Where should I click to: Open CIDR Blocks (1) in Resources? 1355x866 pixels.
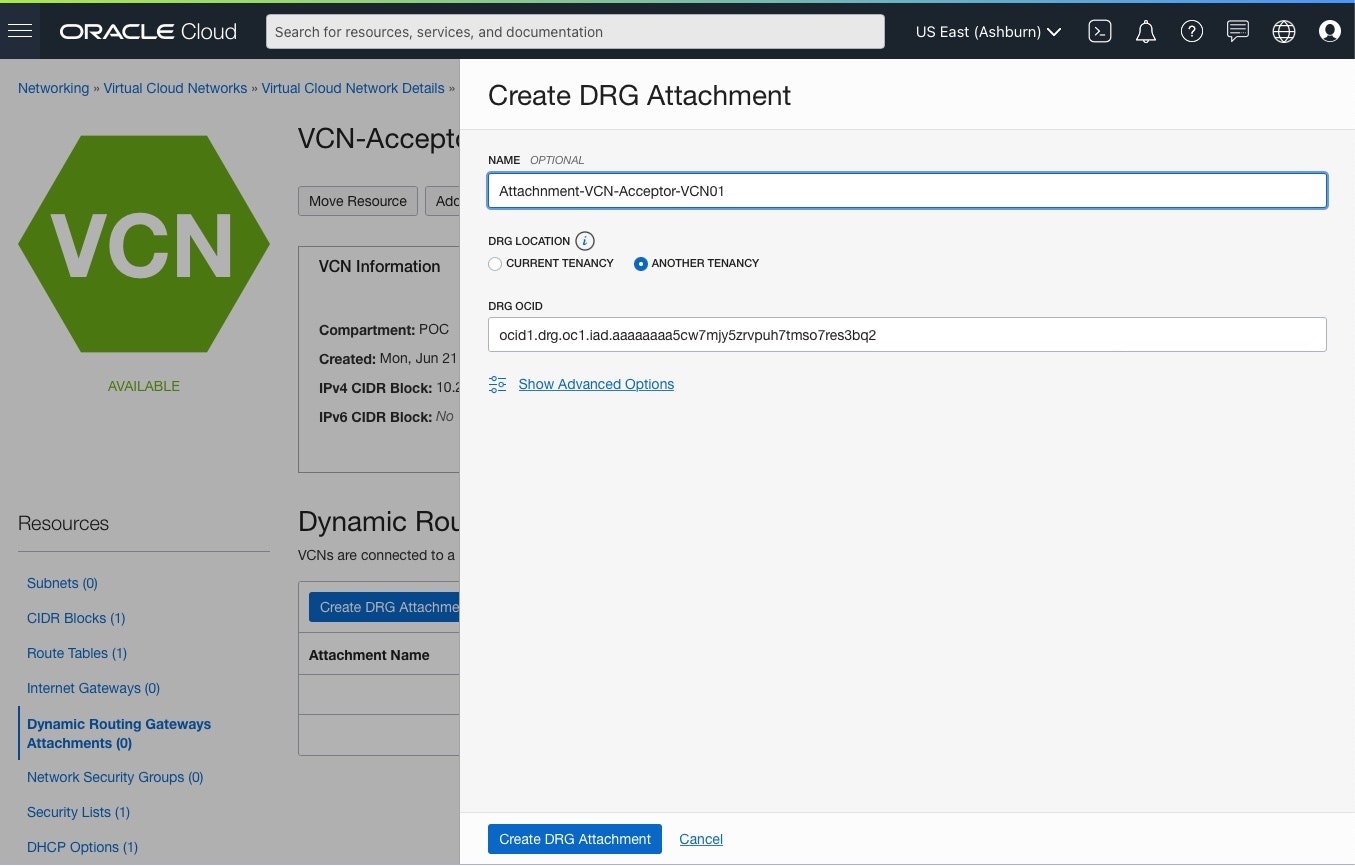click(x=76, y=618)
